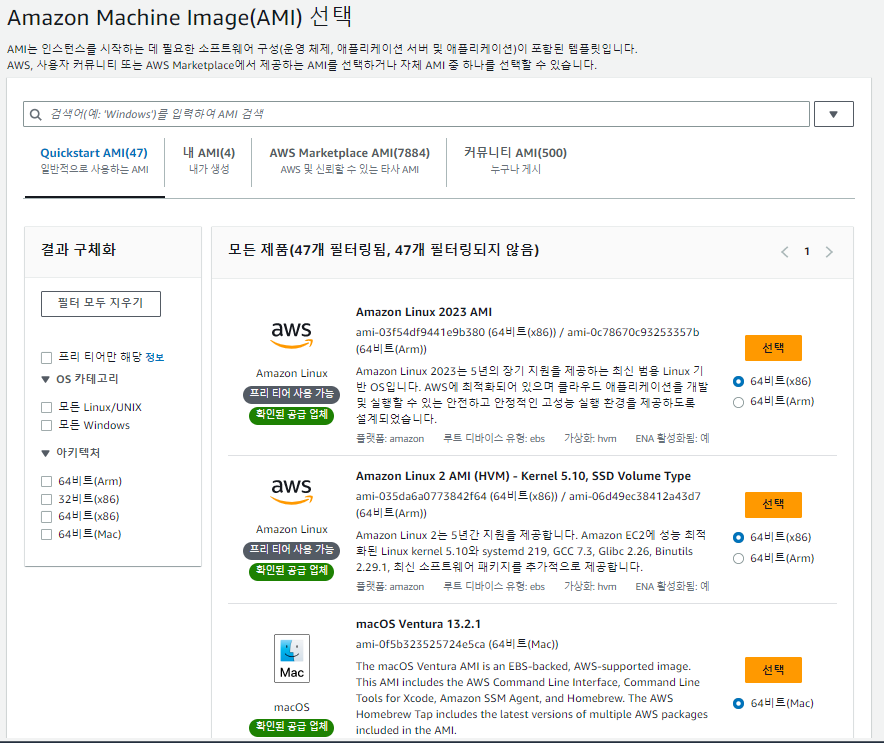The width and height of the screenshot is (884, 743).
Task: Click the AWS logo for Amazon Linux 2 AMI
Action: coord(291,491)
